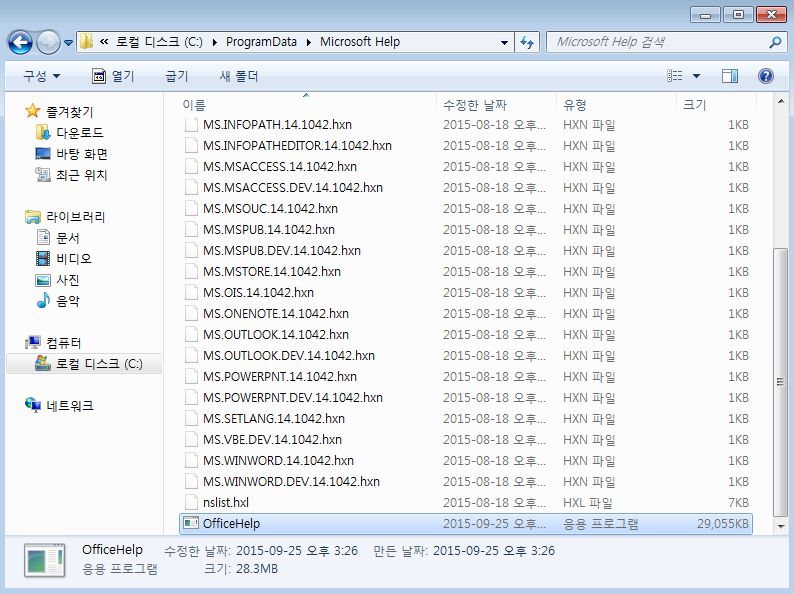Change view with the view mode icon
Image resolution: width=794 pixels, height=594 pixels.
pos(674,76)
